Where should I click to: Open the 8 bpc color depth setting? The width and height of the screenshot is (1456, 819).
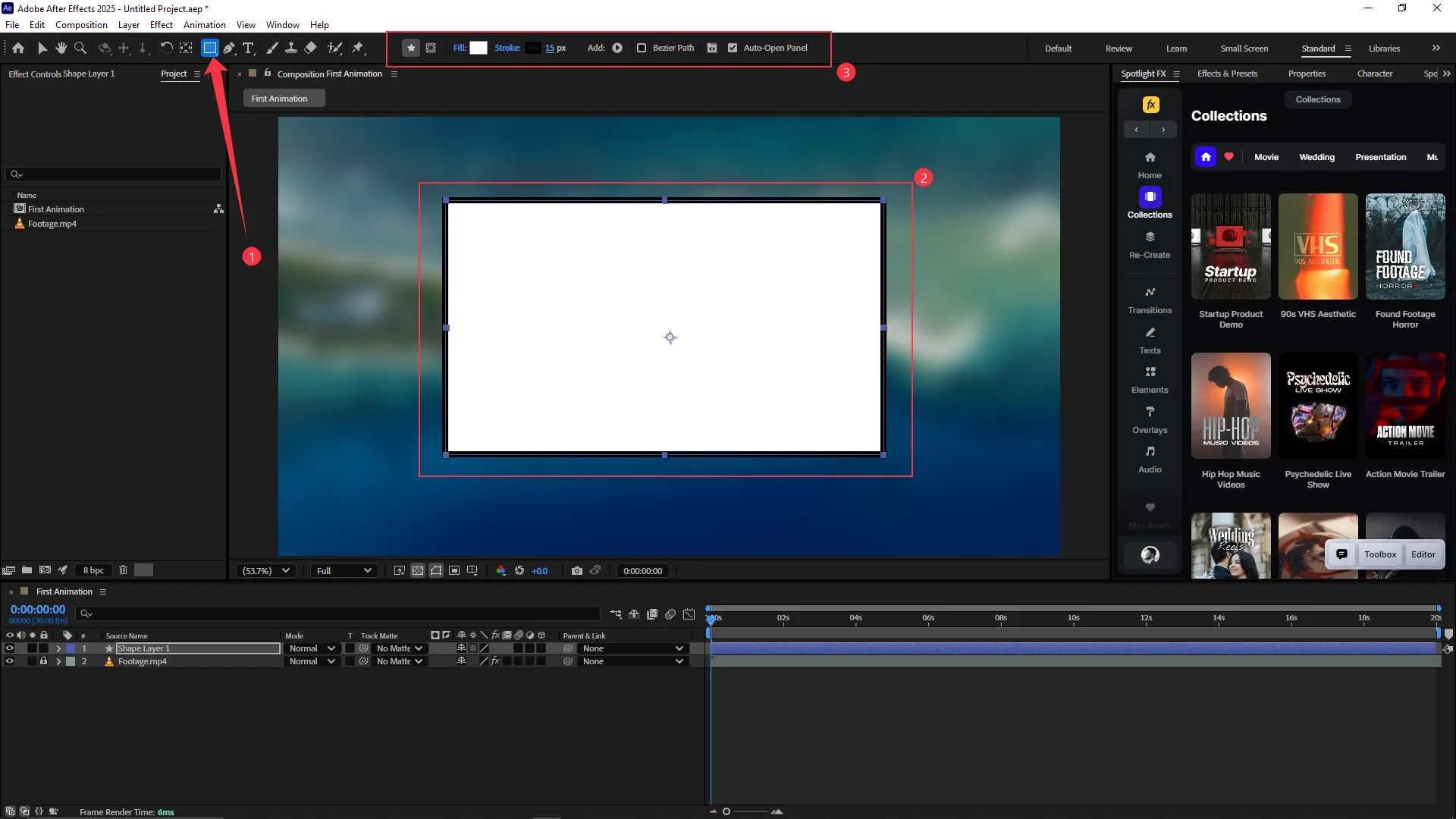[x=93, y=570]
